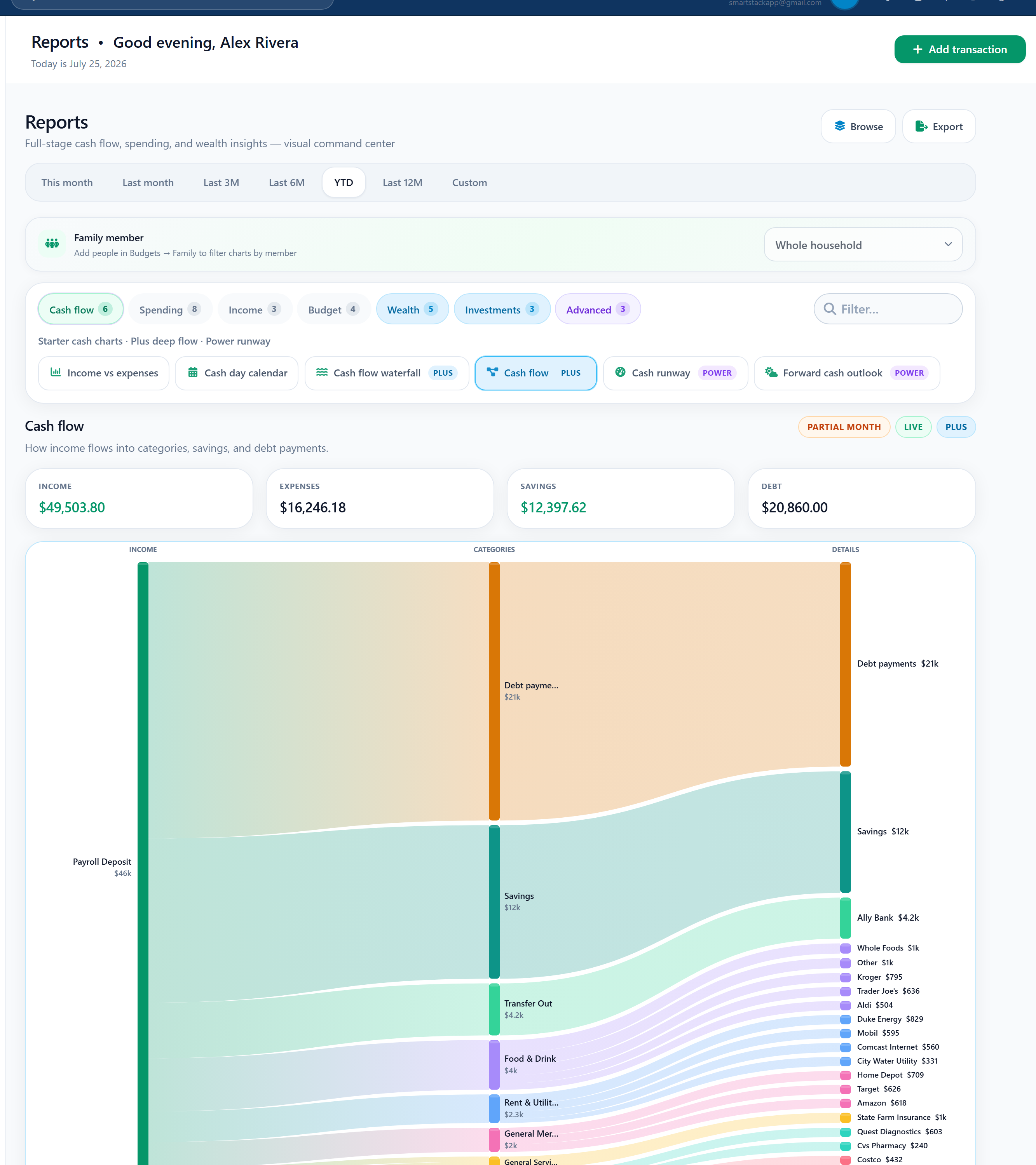The width and height of the screenshot is (1036, 1165).
Task: Select the Custom period
Action: click(469, 183)
